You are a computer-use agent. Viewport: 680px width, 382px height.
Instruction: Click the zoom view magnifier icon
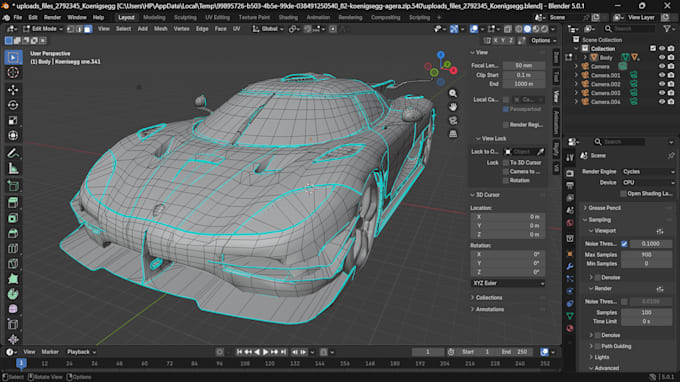[453, 93]
